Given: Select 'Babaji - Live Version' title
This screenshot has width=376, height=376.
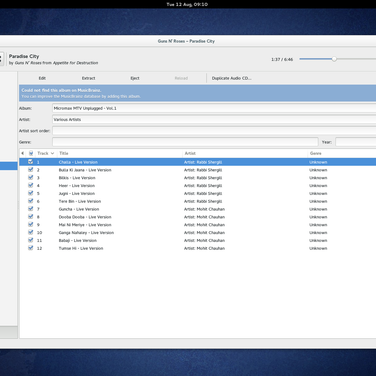Looking at the screenshot, I should [x=78, y=241].
